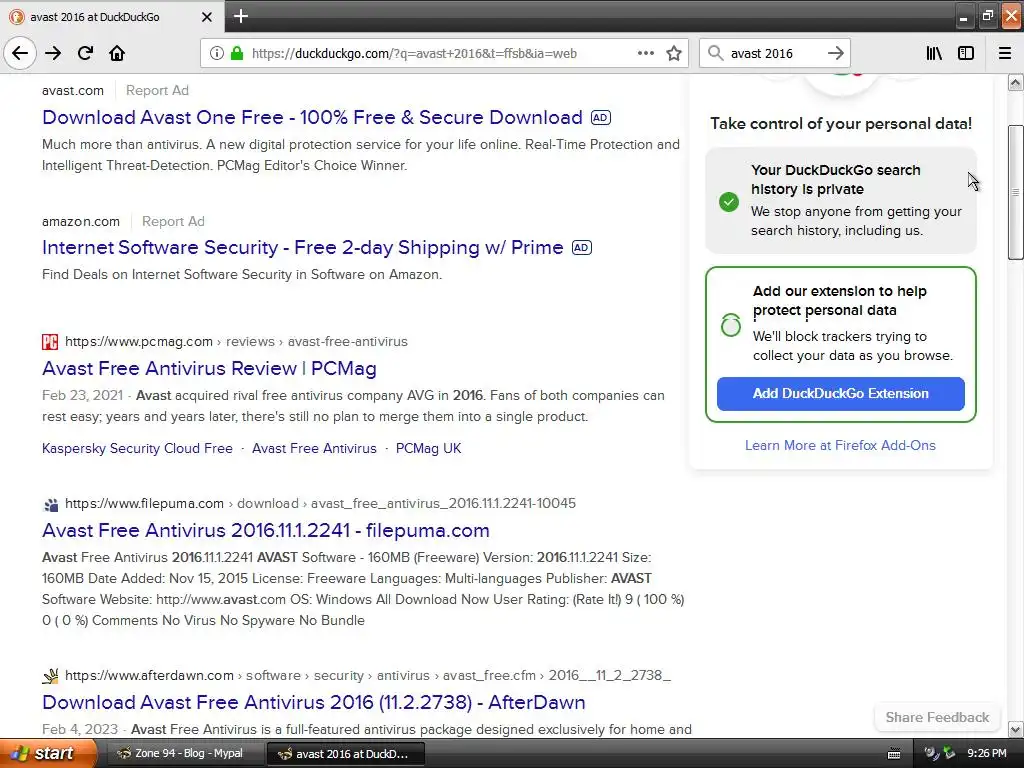Click the Share Feedback button

937,718
